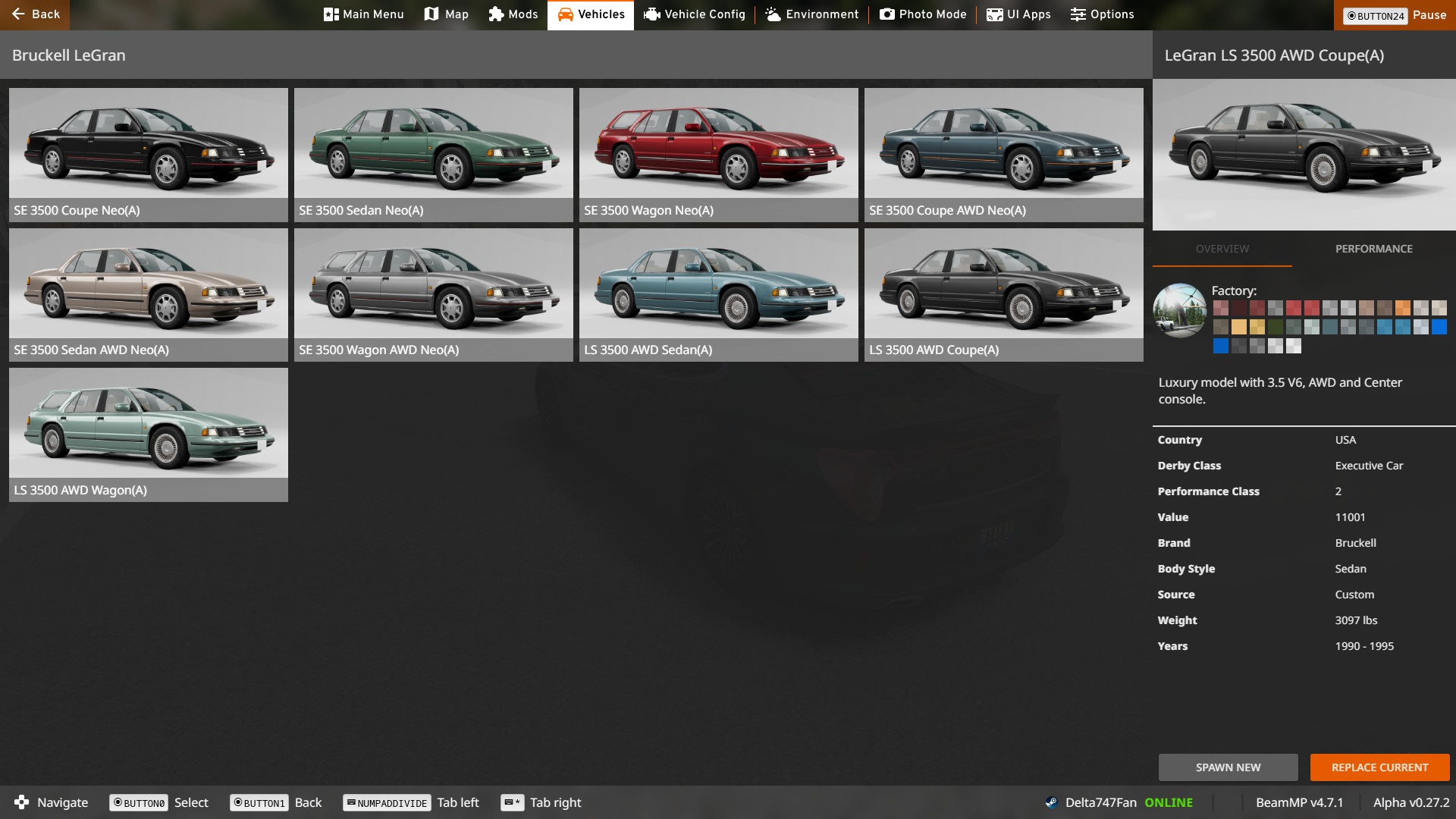Click the SPAWN NEW button
The height and width of the screenshot is (819, 1456).
1228,767
